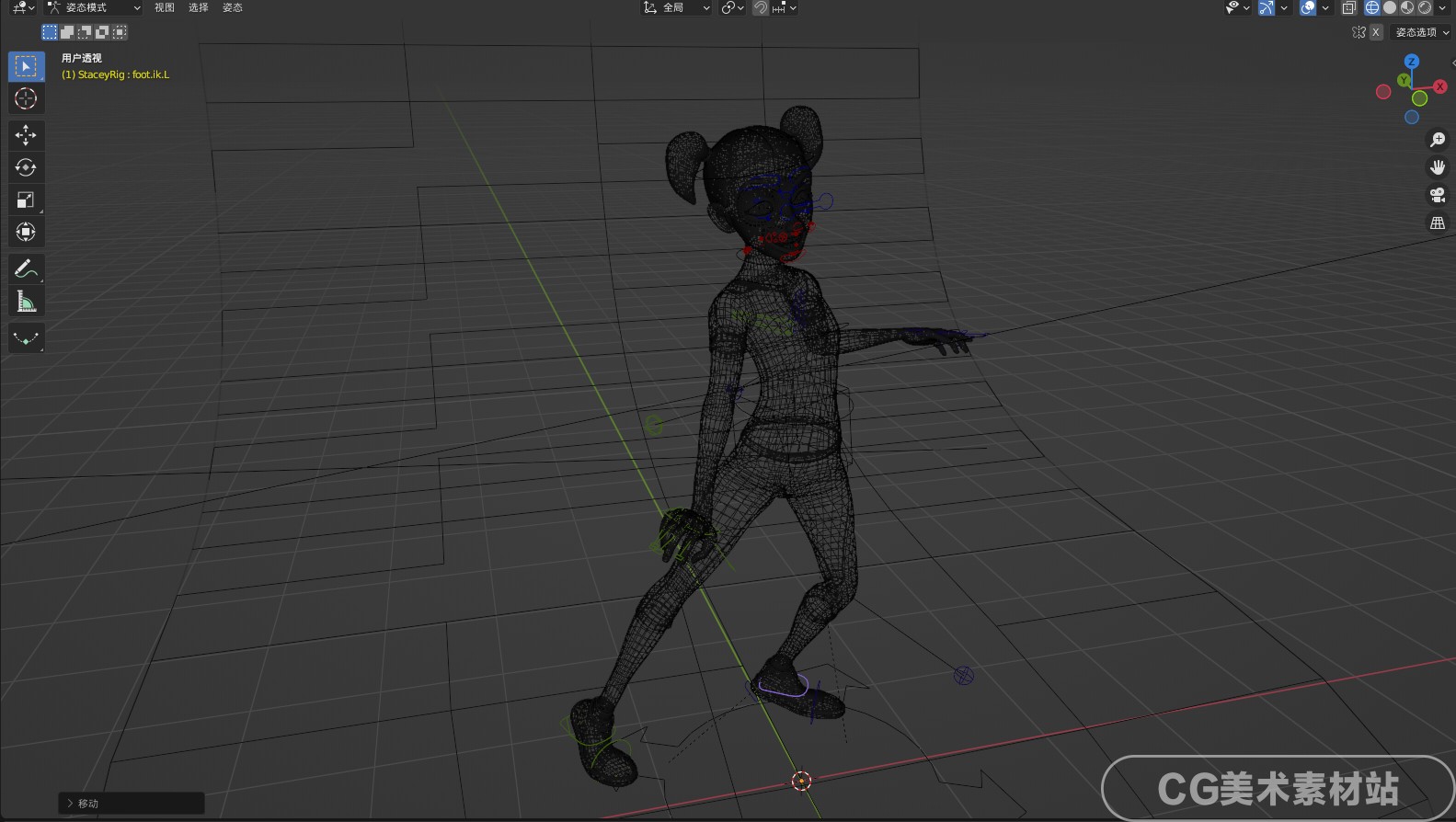Switch to solid viewport shading

click(1390, 7)
